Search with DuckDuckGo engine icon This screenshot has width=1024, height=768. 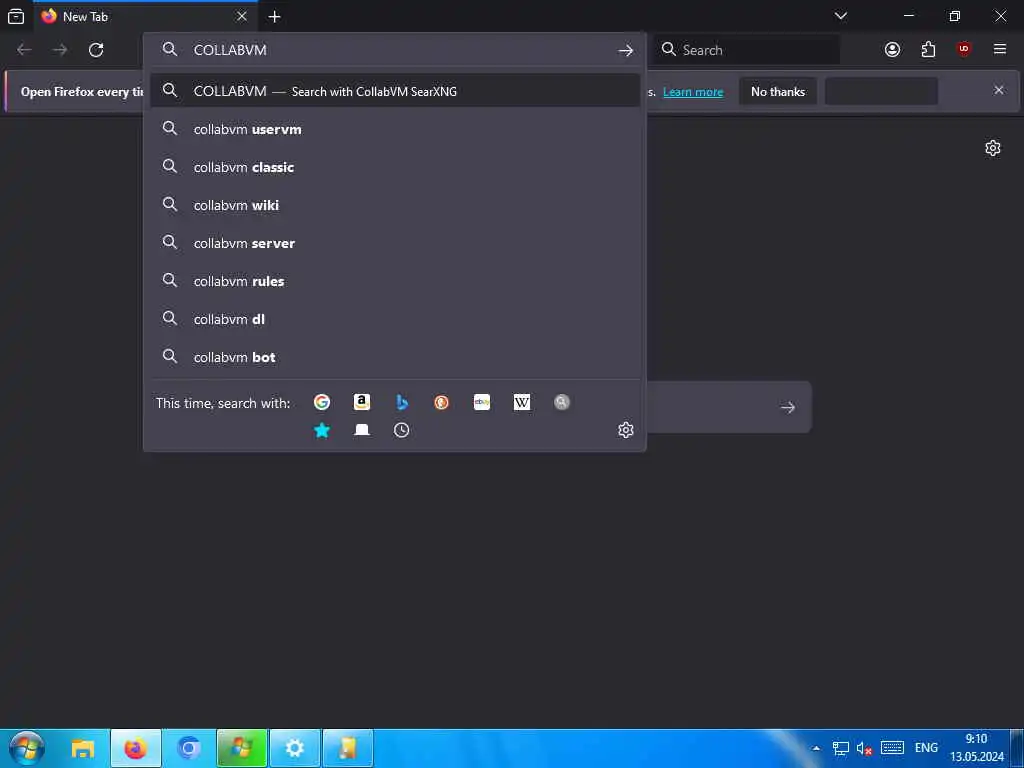(x=441, y=402)
